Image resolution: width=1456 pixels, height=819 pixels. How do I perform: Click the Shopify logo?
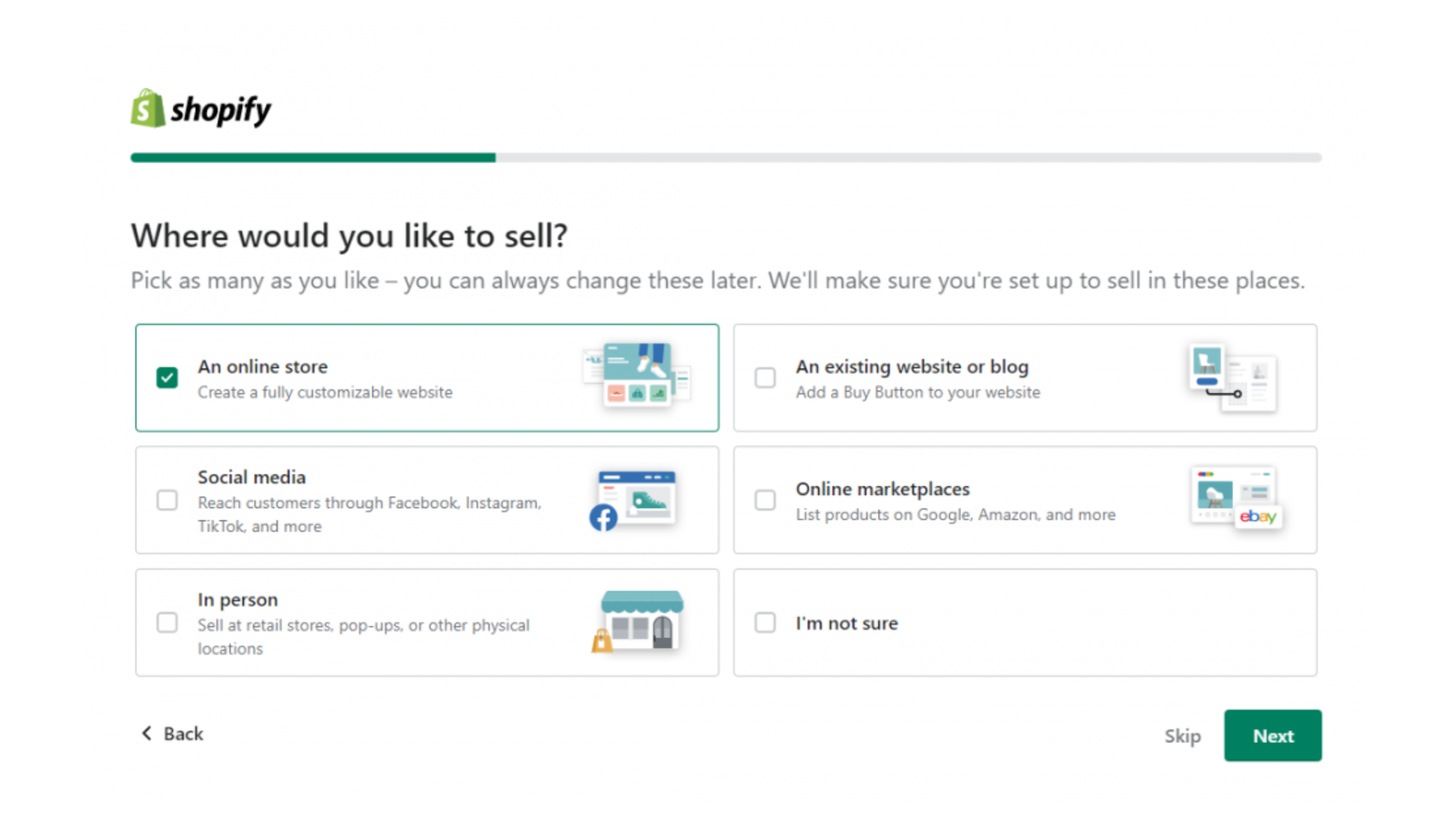[201, 109]
